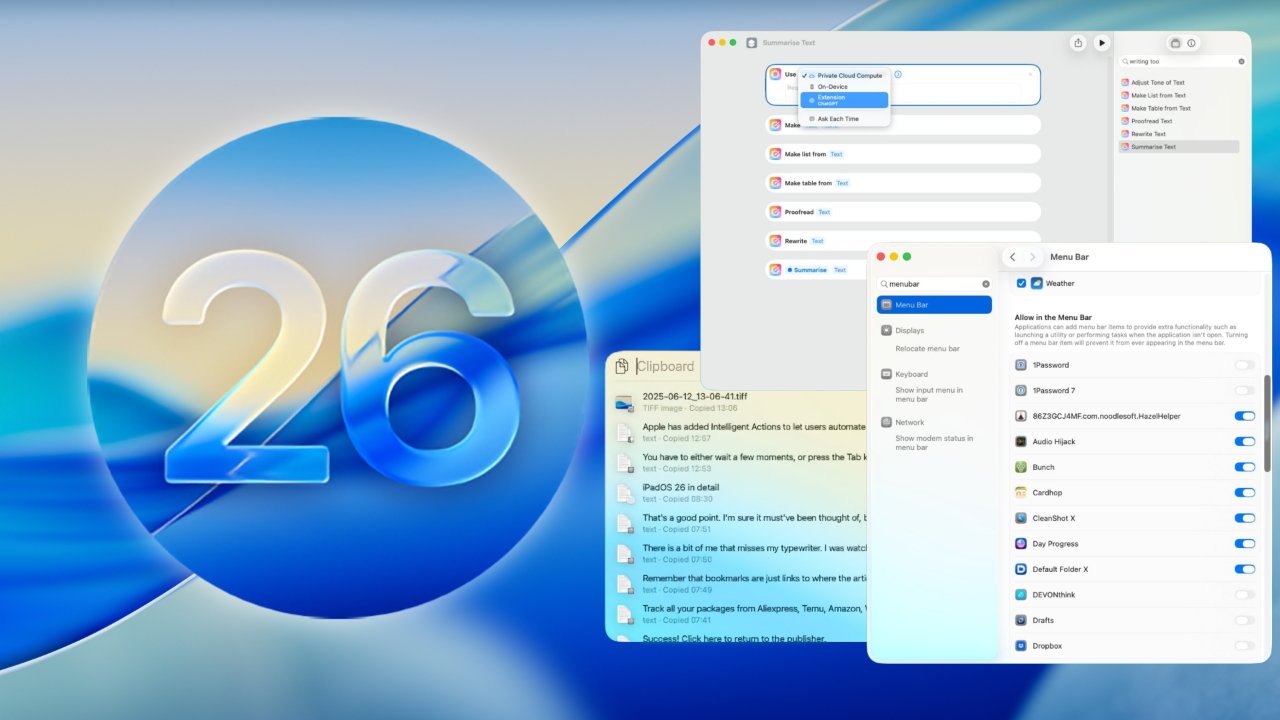
Task: Choose On-Device from the model dropdown
Action: pos(831,86)
